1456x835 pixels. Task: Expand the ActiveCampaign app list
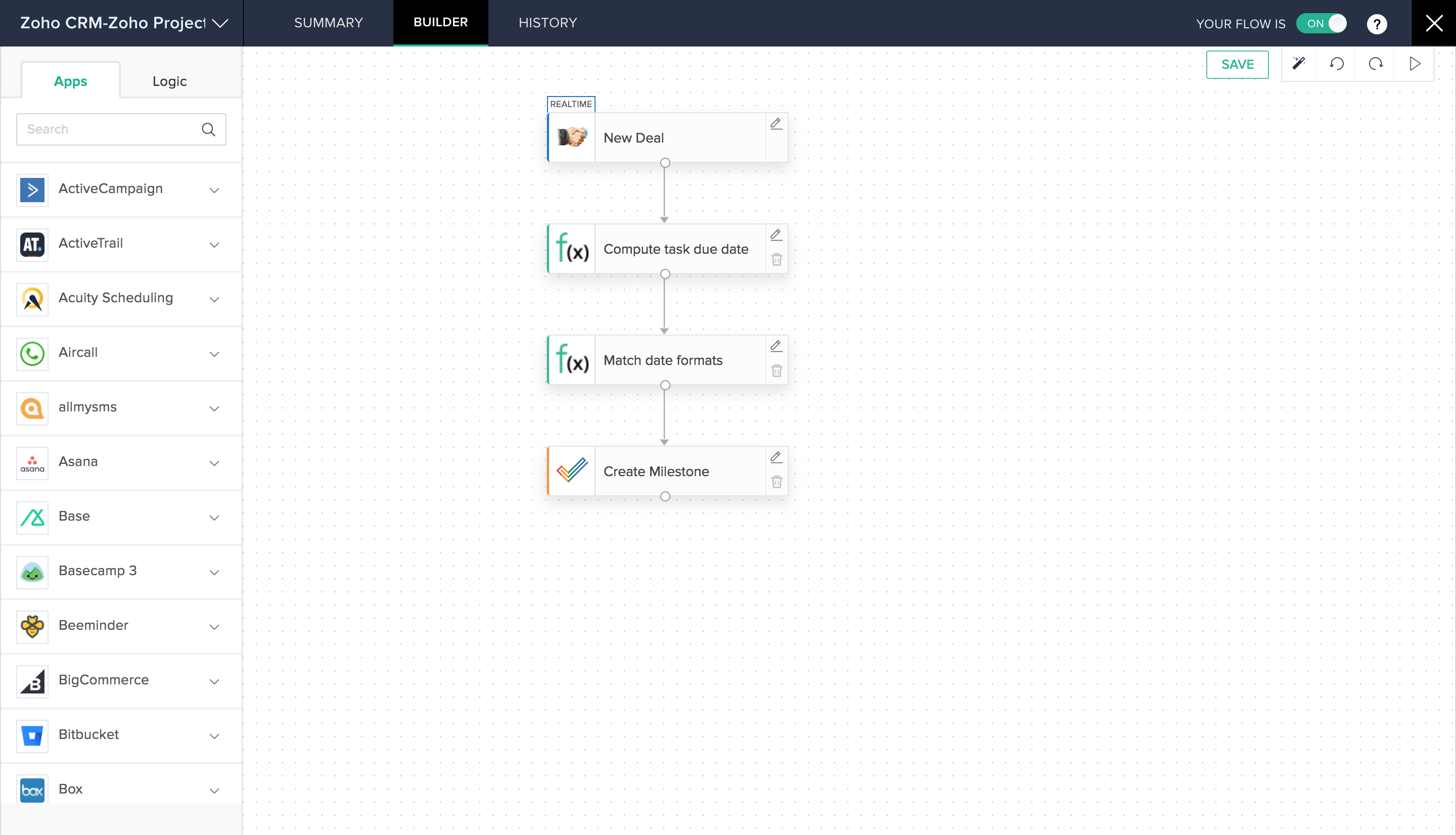(x=214, y=190)
